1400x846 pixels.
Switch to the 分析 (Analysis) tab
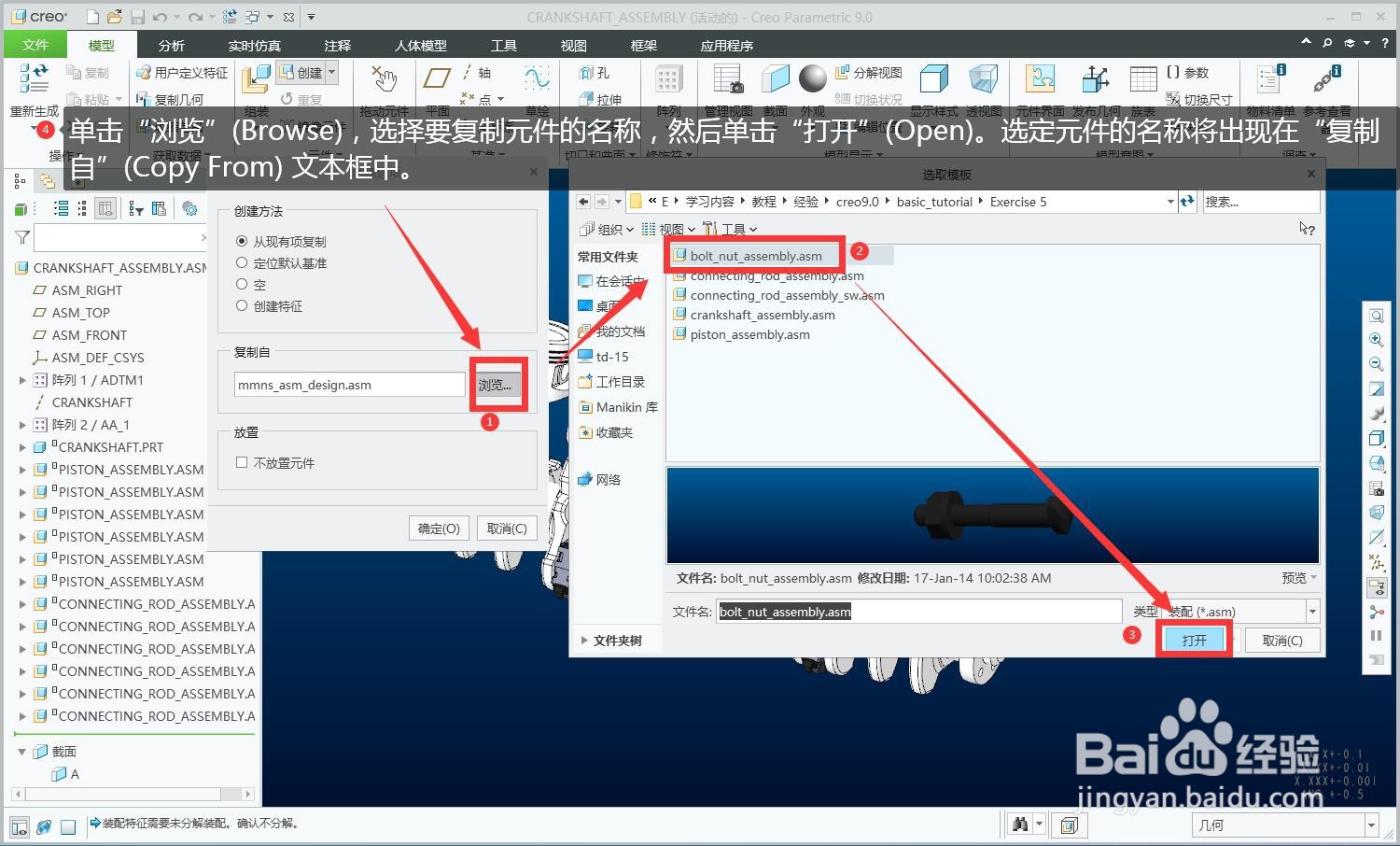coord(171,45)
